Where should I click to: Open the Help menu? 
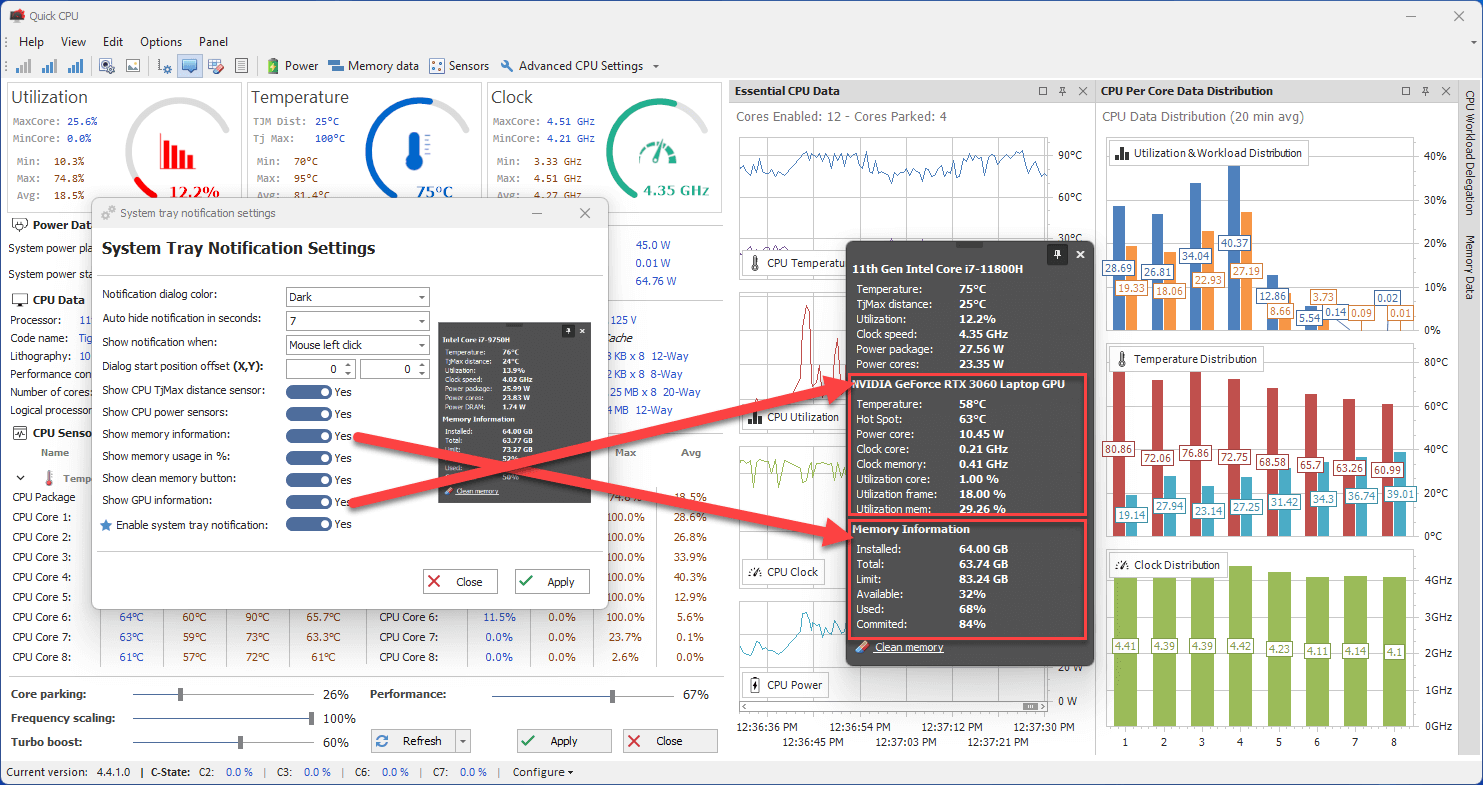pos(31,42)
